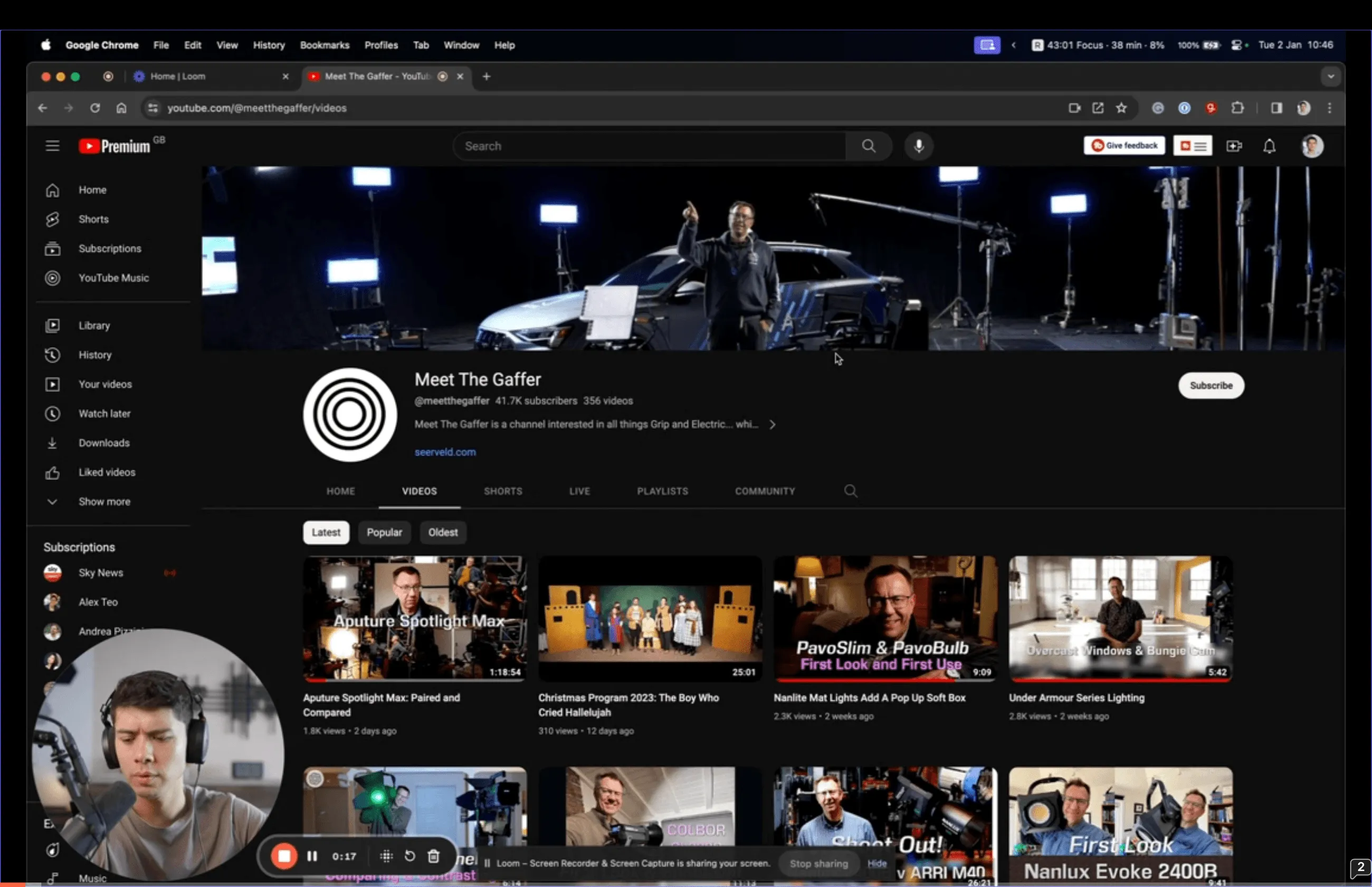Select the Oldest filter chip
1372x887 pixels.
pos(443,533)
